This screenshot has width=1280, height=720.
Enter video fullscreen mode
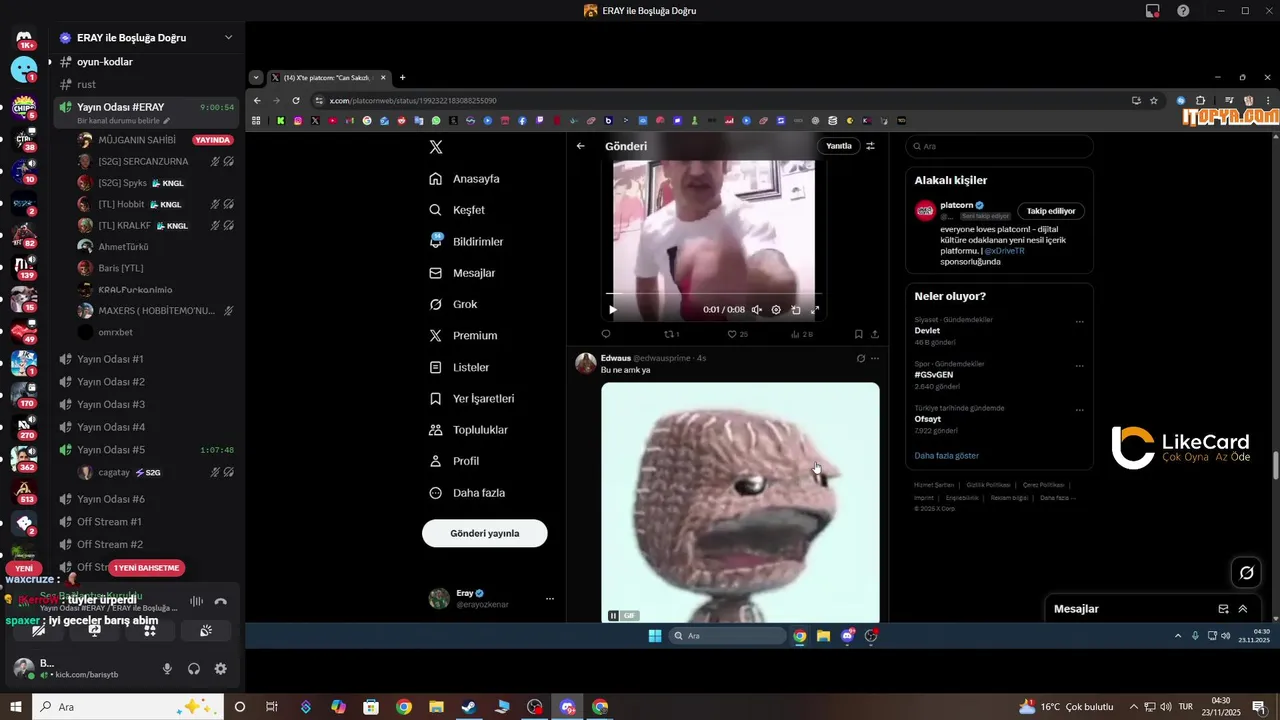pos(815,310)
